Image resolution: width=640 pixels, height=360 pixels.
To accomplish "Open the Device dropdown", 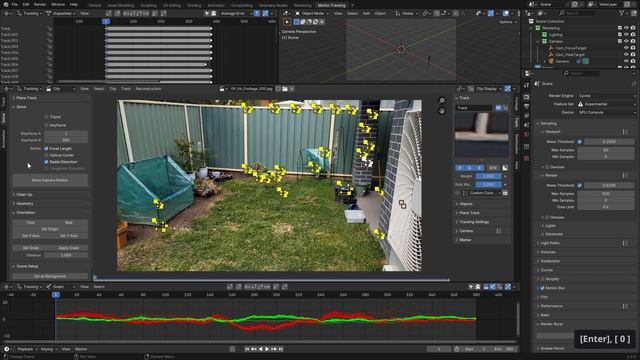I will point(606,112).
